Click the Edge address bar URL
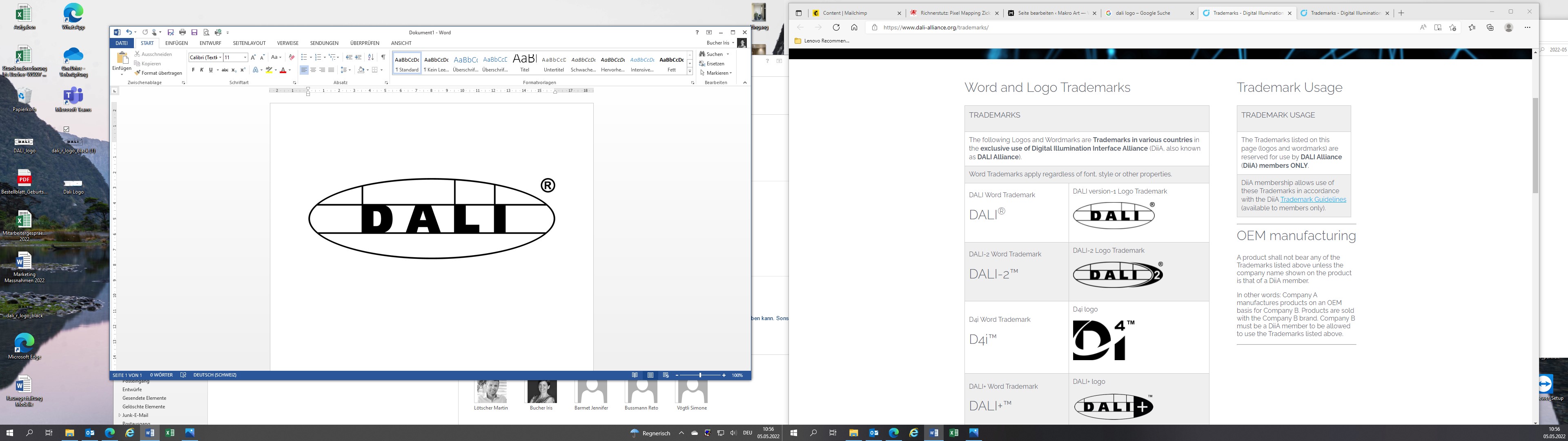The image size is (1568, 441). [x=936, y=27]
